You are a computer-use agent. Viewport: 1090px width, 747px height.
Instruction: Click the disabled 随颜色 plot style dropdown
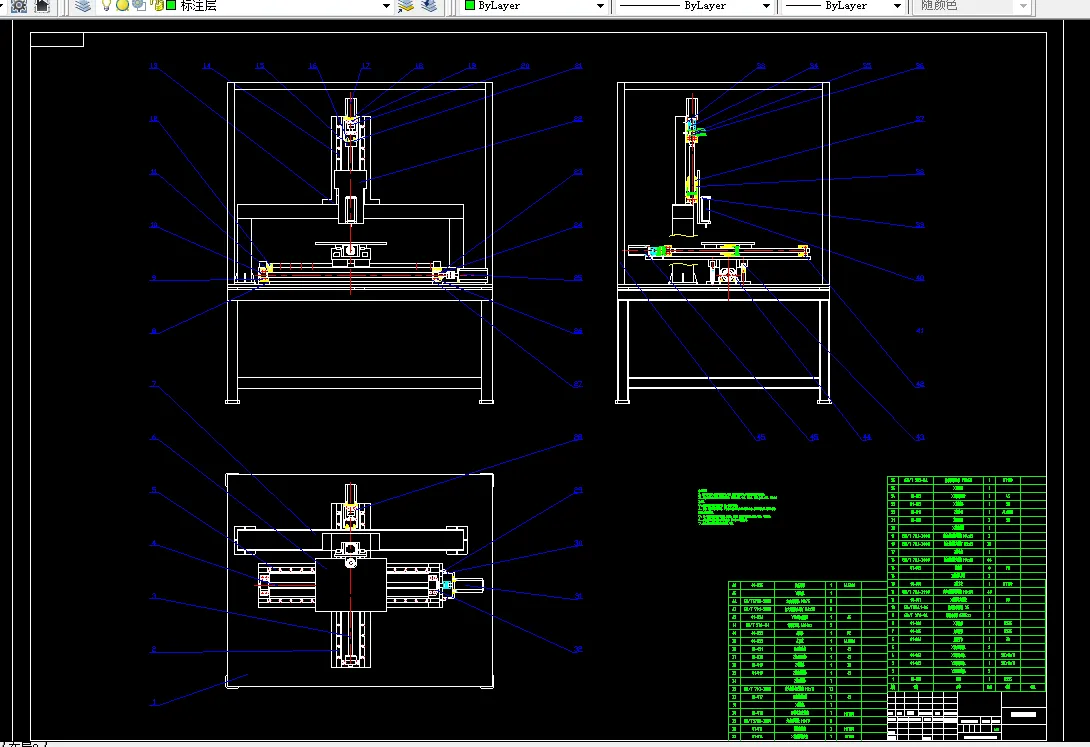pos(973,6)
